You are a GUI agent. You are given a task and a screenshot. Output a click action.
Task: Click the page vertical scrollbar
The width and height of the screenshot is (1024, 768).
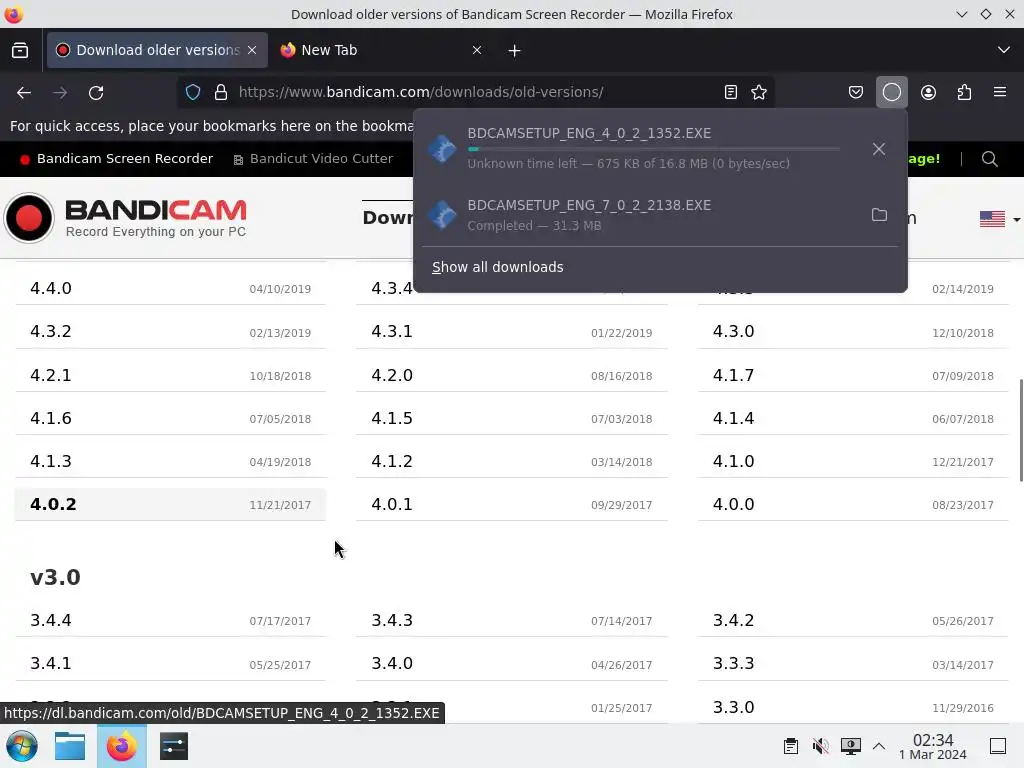pos(1021,431)
